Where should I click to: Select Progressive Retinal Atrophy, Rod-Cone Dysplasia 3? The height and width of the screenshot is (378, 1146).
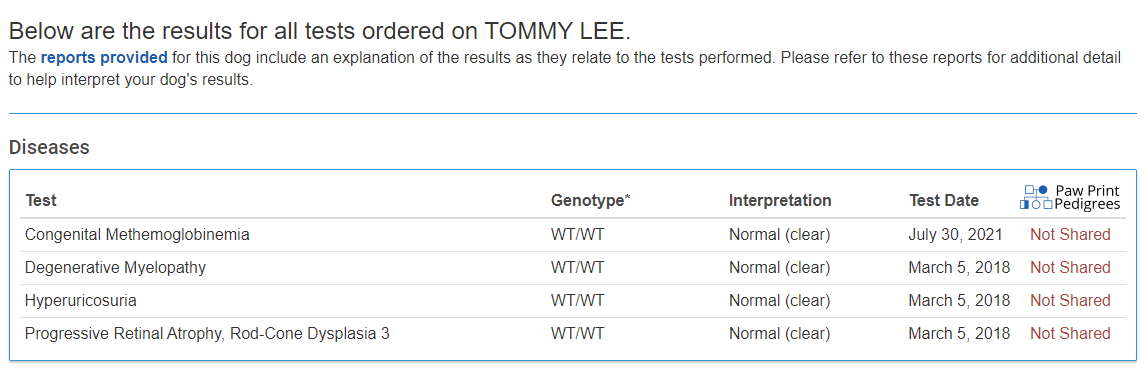(207, 333)
